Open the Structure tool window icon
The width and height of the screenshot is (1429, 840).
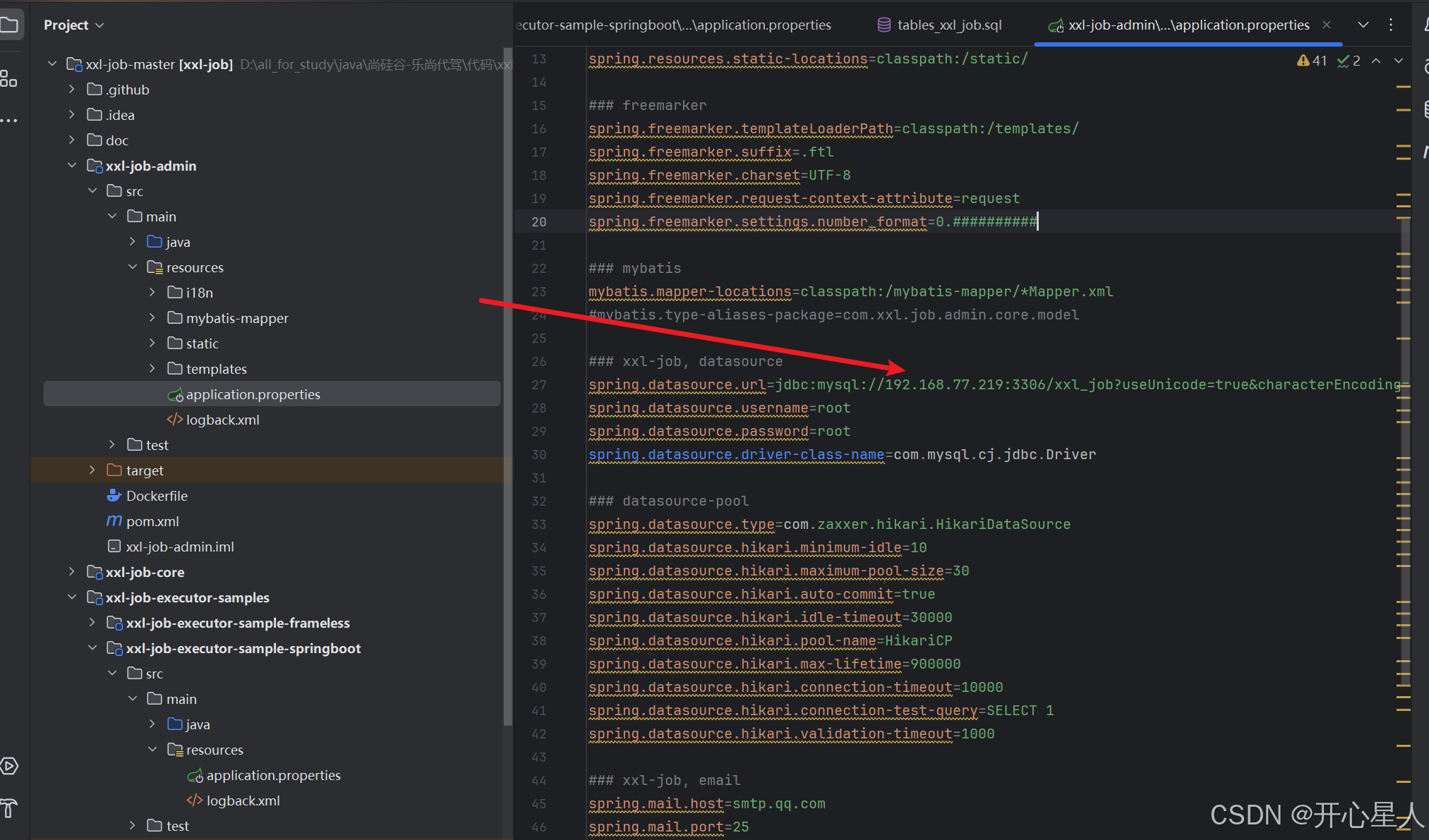click(x=8, y=78)
